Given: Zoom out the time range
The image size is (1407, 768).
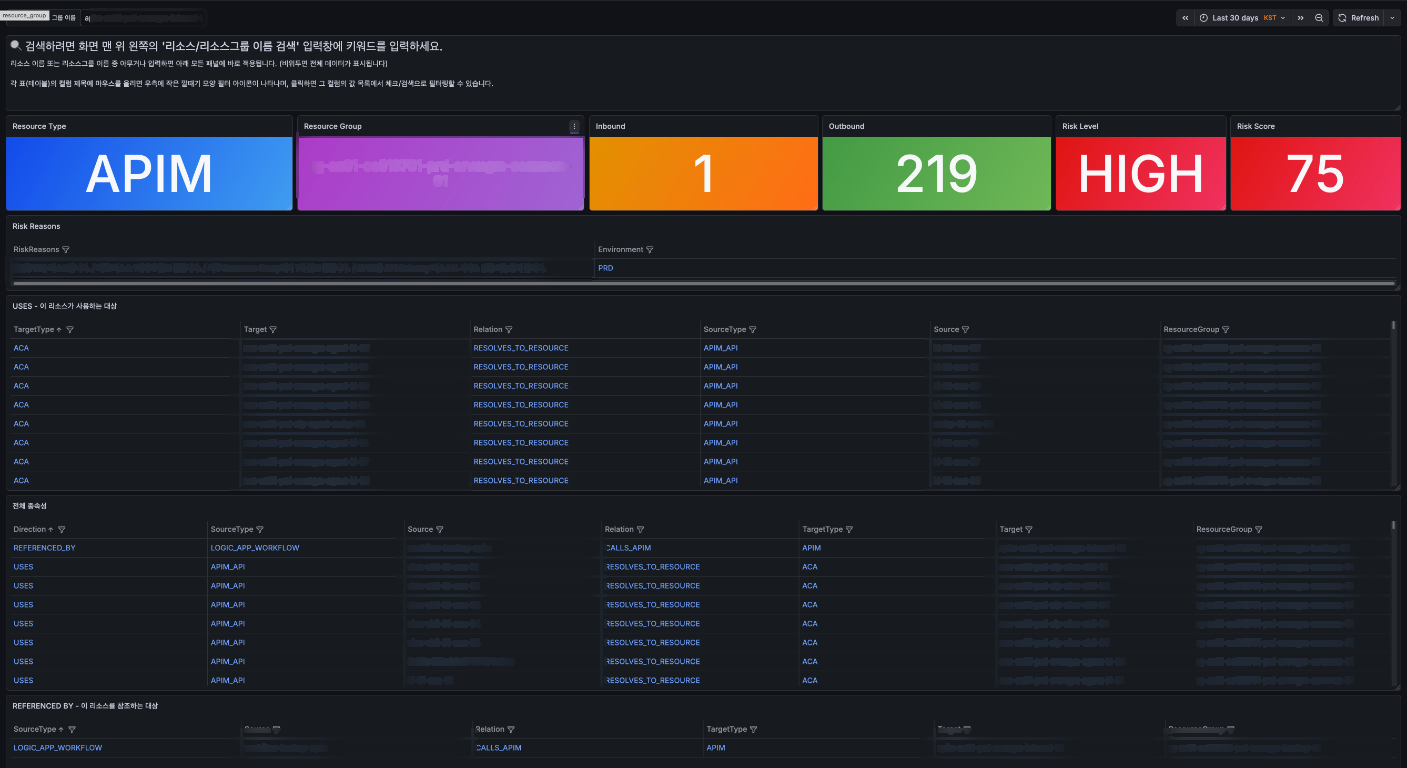Looking at the screenshot, I should click(1319, 18).
